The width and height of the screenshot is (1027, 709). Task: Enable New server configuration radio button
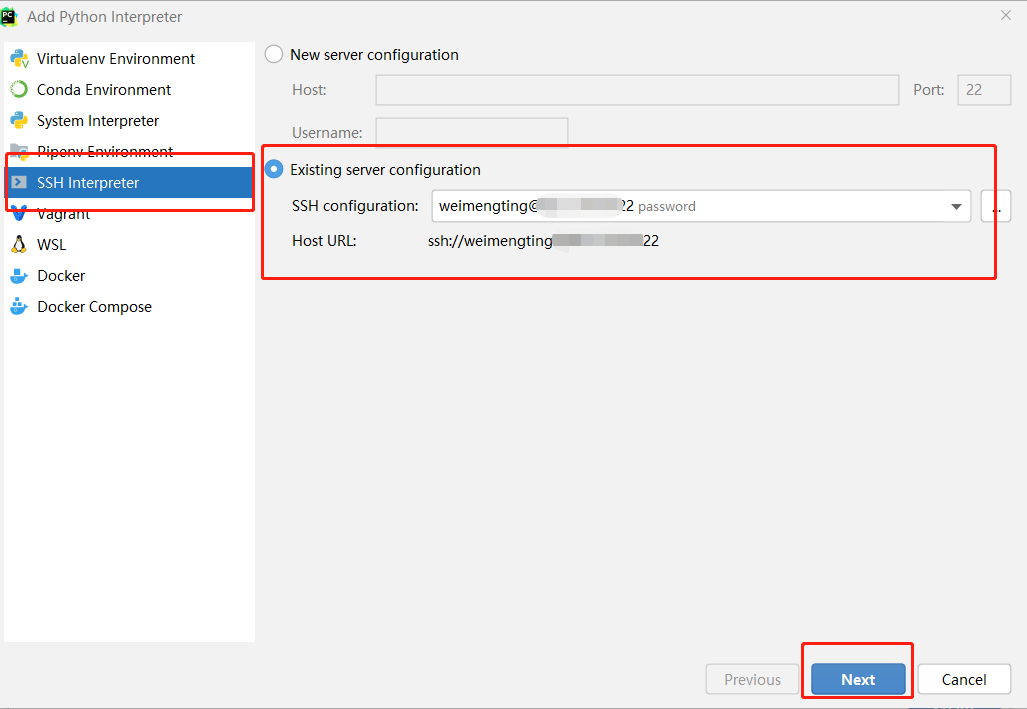click(274, 54)
